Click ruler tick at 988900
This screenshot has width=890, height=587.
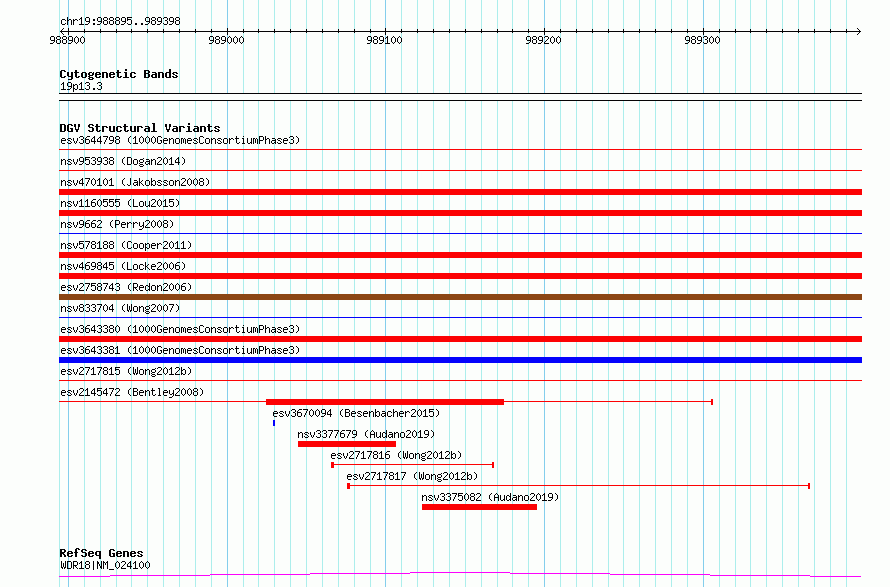click(68, 40)
